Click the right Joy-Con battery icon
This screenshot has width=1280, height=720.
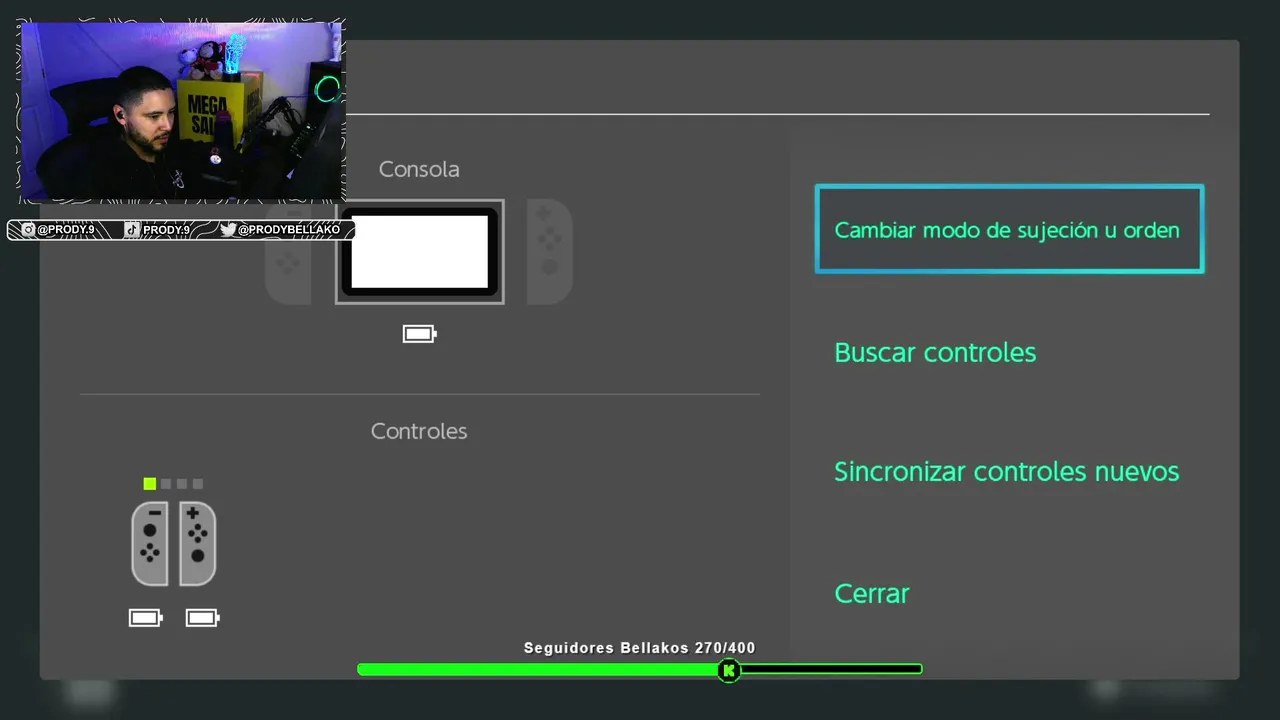(203, 618)
